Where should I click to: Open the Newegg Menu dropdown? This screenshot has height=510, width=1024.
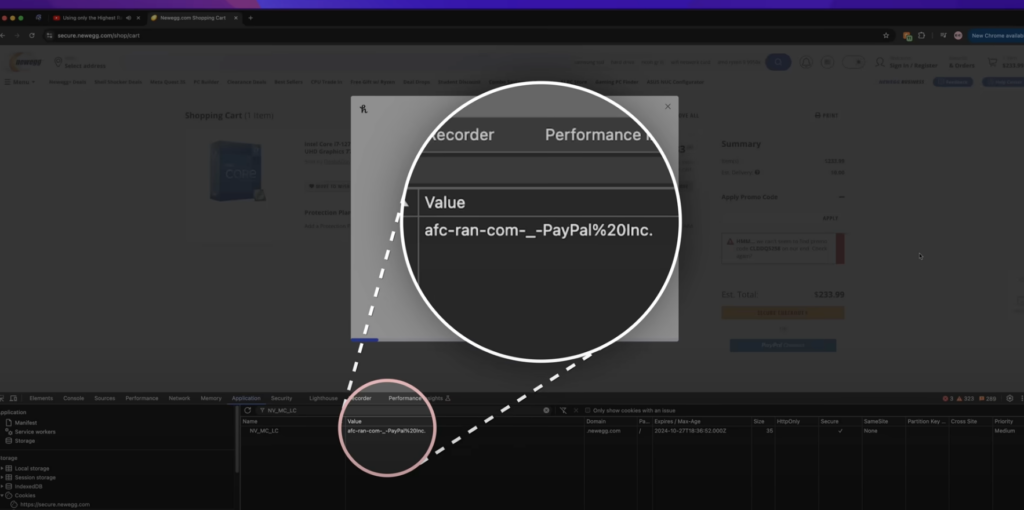(x=20, y=82)
